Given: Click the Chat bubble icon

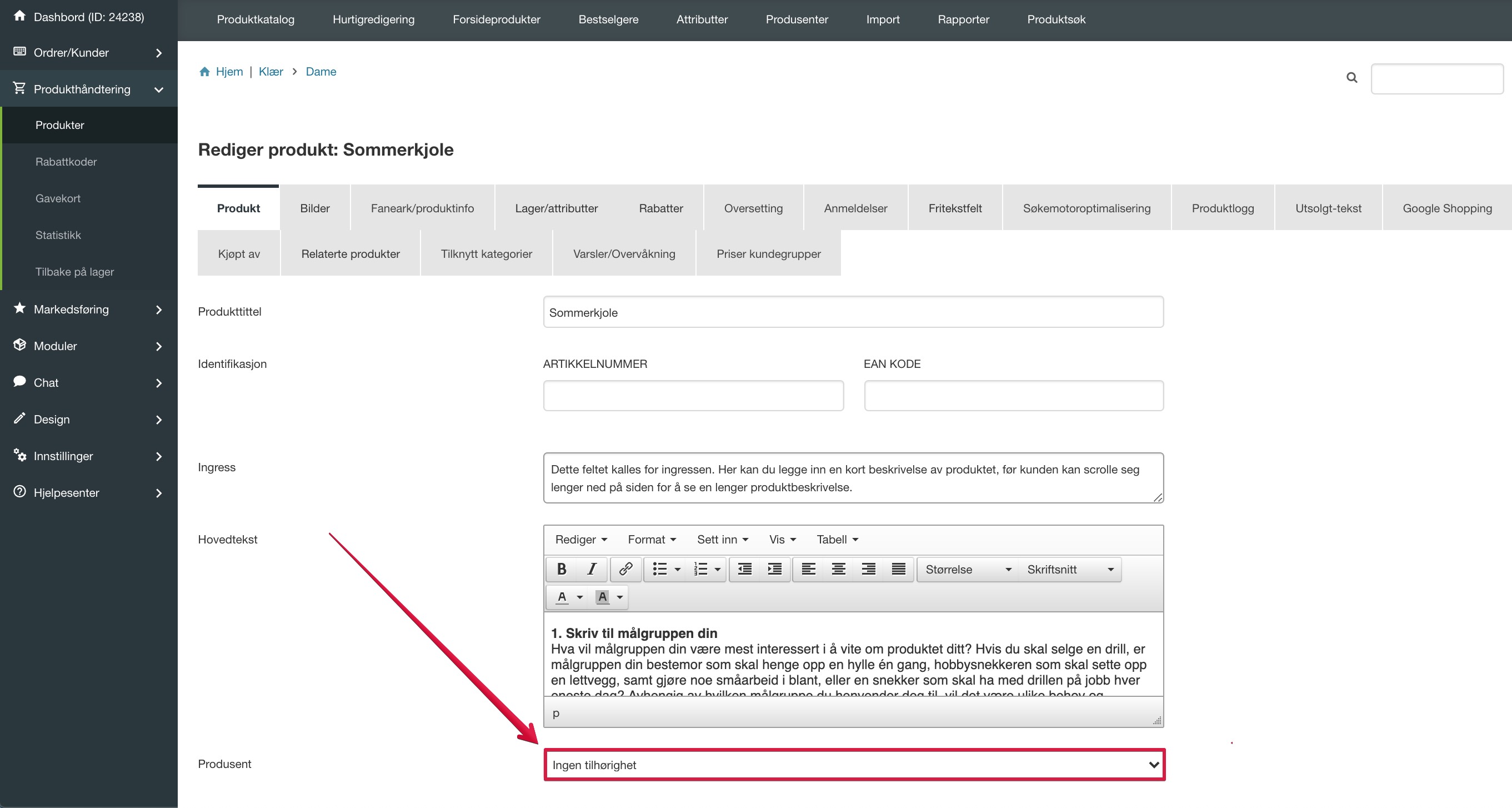Looking at the screenshot, I should click(19, 382).
